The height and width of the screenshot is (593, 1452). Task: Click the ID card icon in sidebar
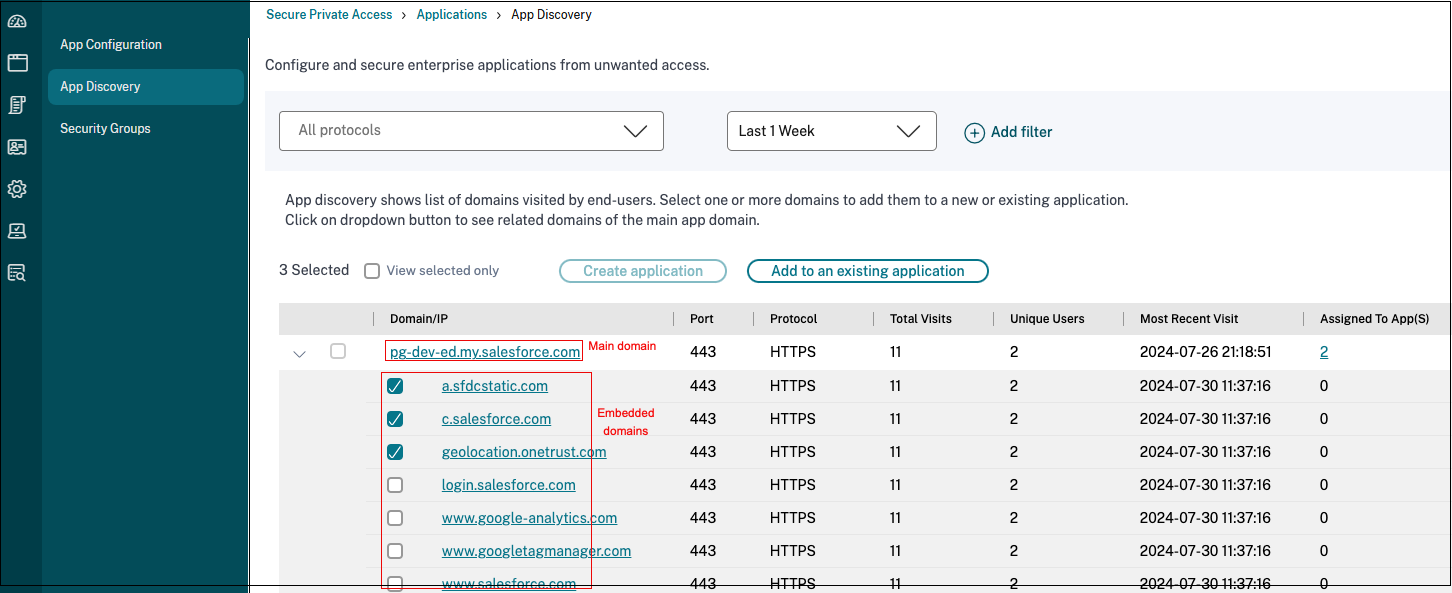[17, 147]
